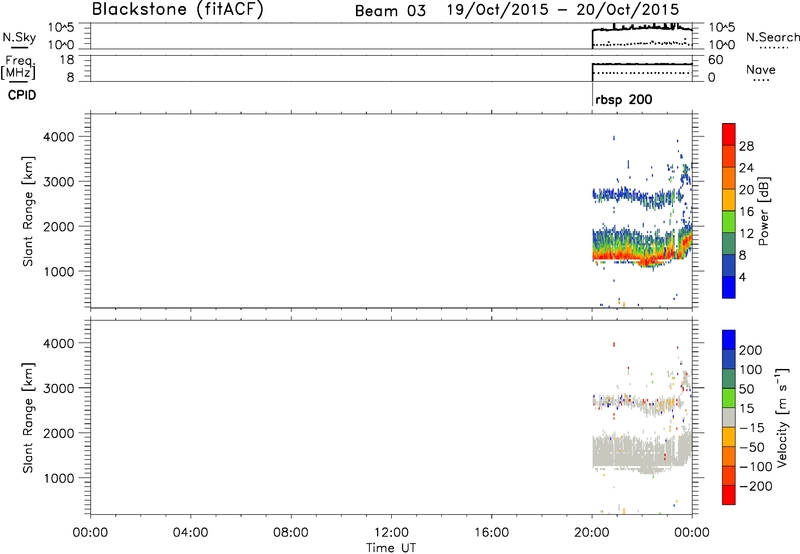Click the "04:00" time tick label
The height and width of the screenshot is (554, 800).
190,533
